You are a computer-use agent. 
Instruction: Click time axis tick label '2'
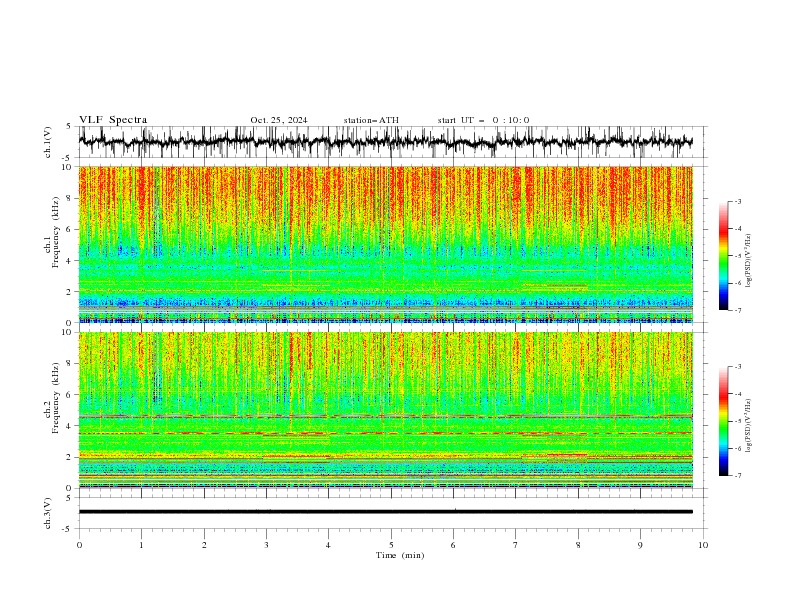click(x=204, y=545)
